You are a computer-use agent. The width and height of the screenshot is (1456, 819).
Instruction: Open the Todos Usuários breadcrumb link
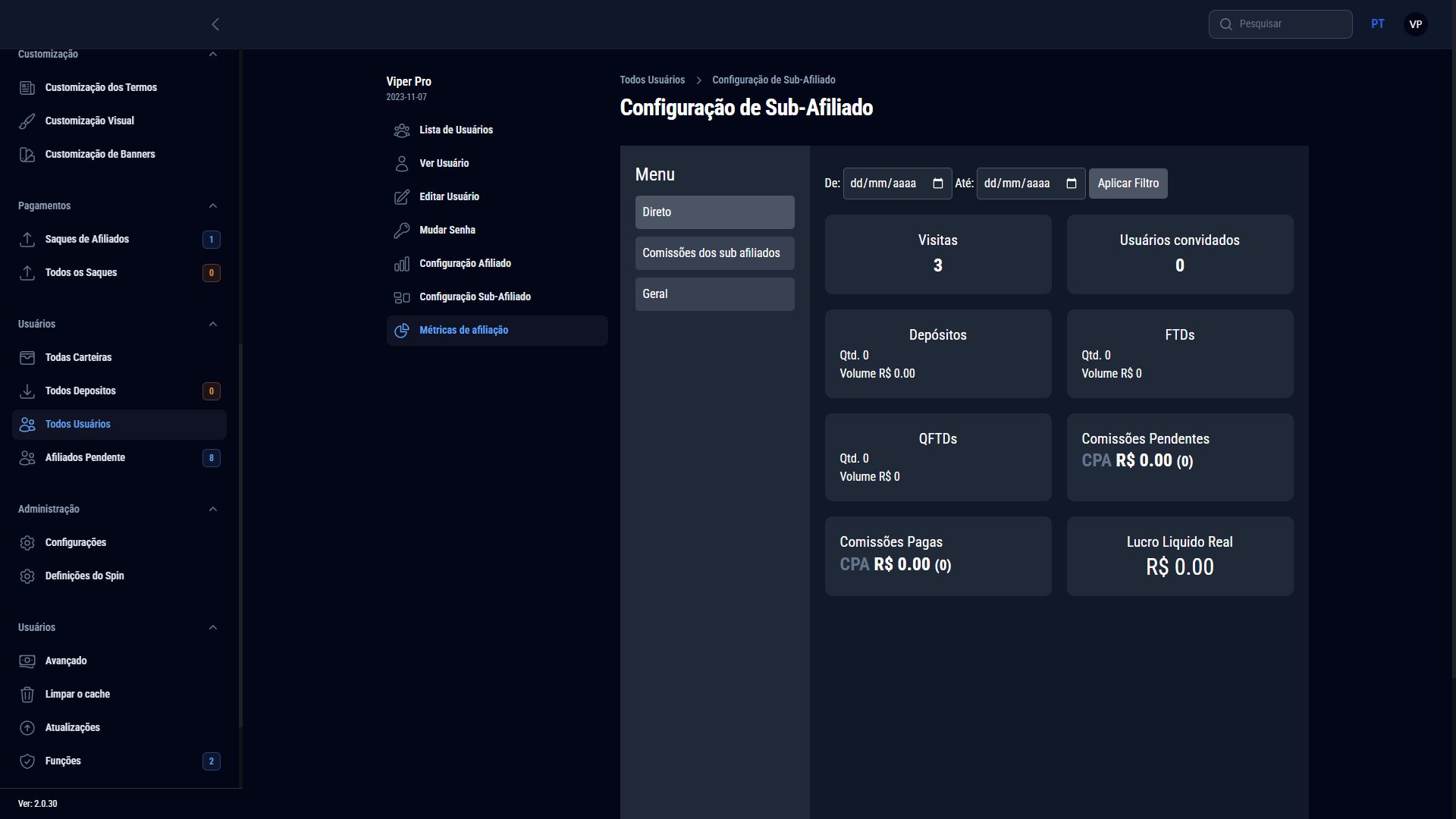point(652,80)
